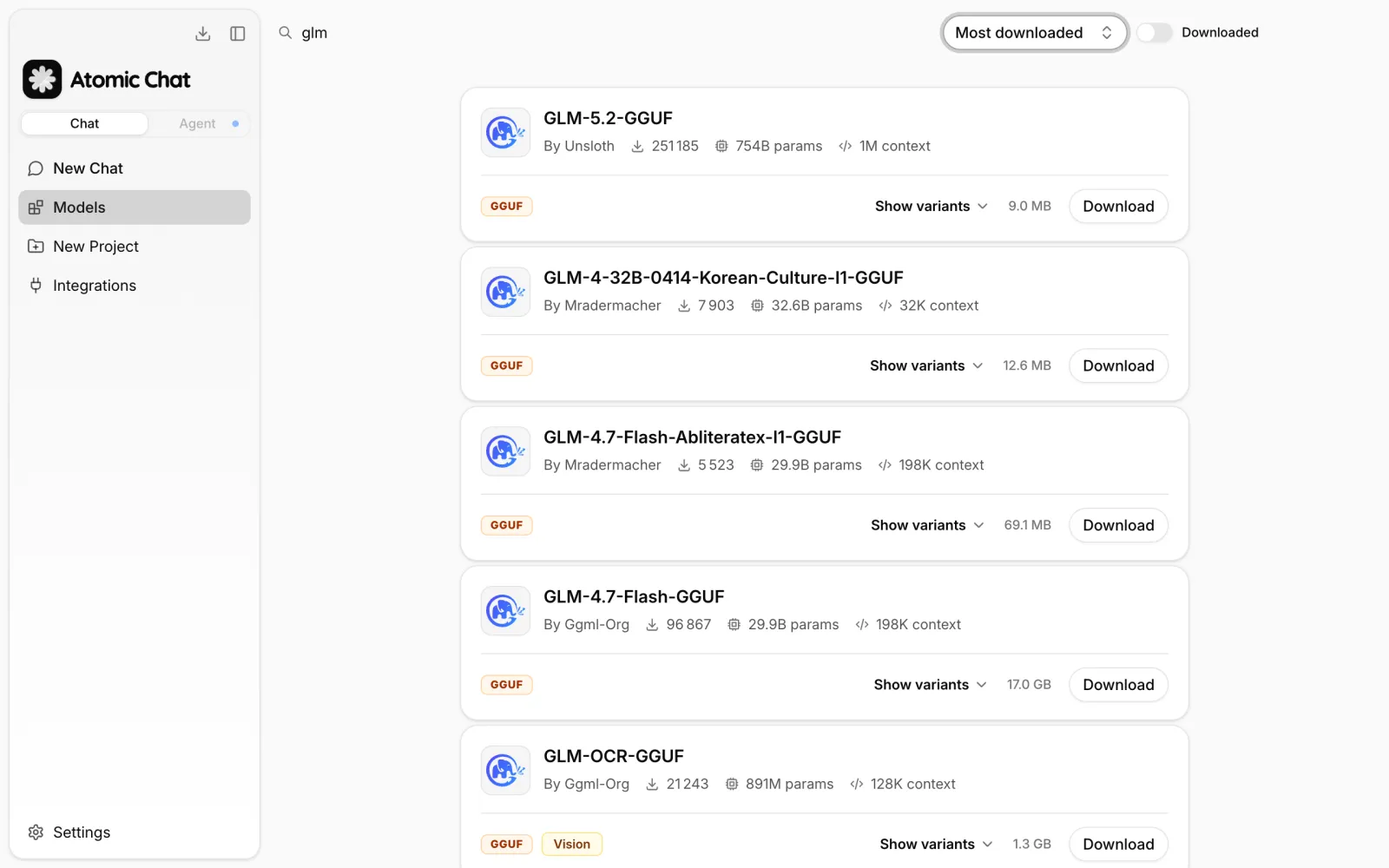Viewport: 1389px width, 868px height.
Task: Click GGUF badge on GLM-4.7-Flash-GGUF card
Action: [x=506, y=685]
